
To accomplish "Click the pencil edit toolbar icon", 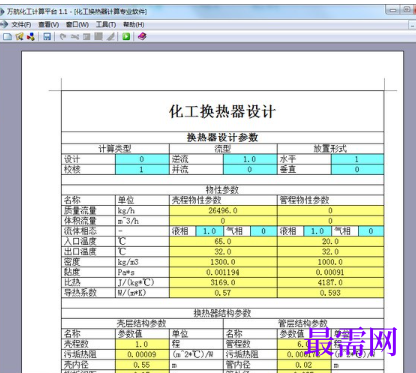I will coord(111,37).
